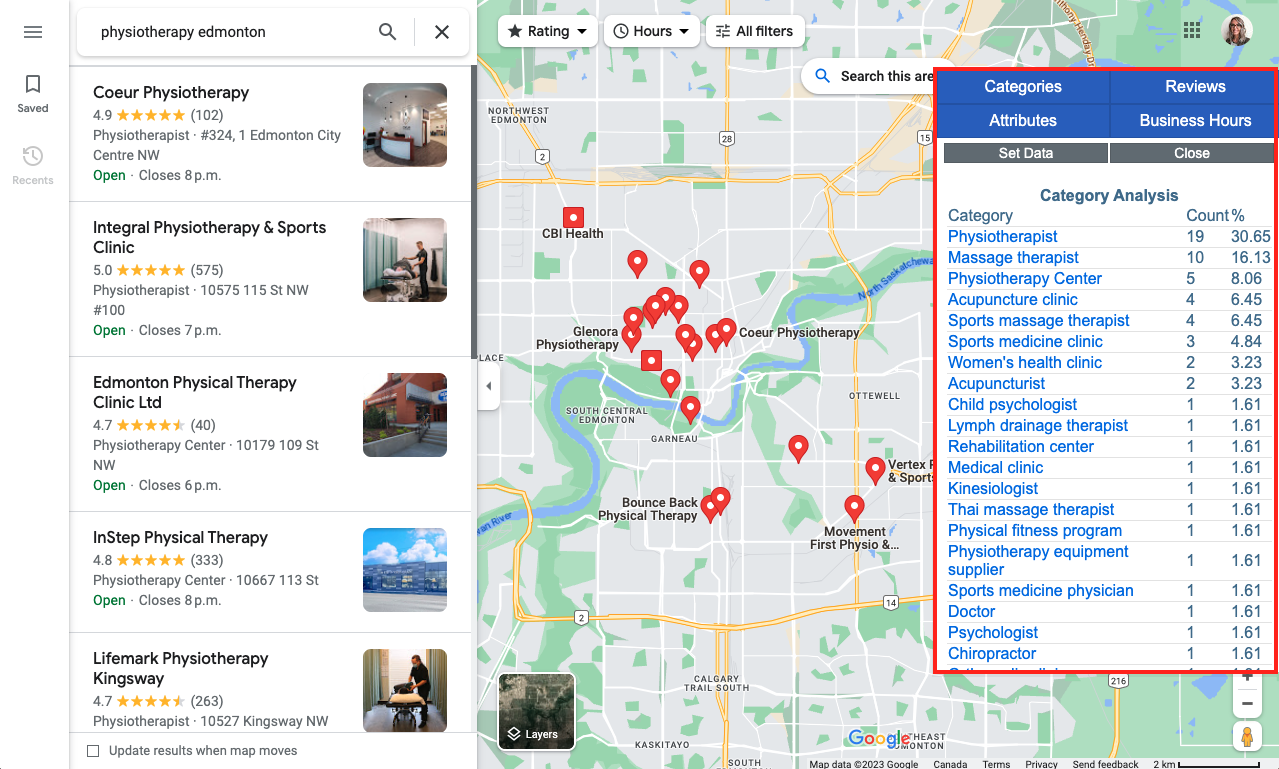Open the Layers map view toggle
The image size is (1279, 769).
[x=536, y=712]
